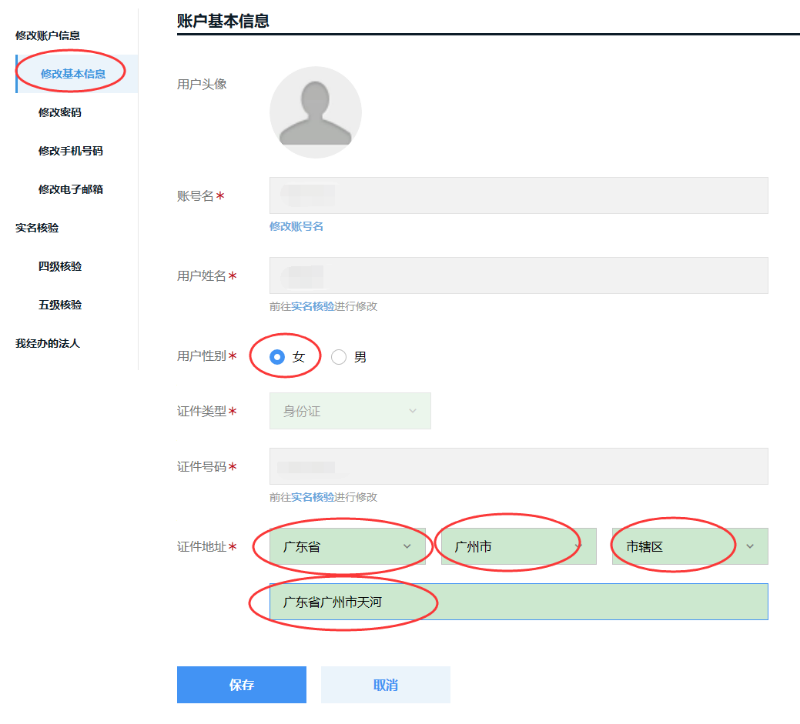Click the blue 保存 save button
Screen dimensions: 800x724
coord(242,684)
